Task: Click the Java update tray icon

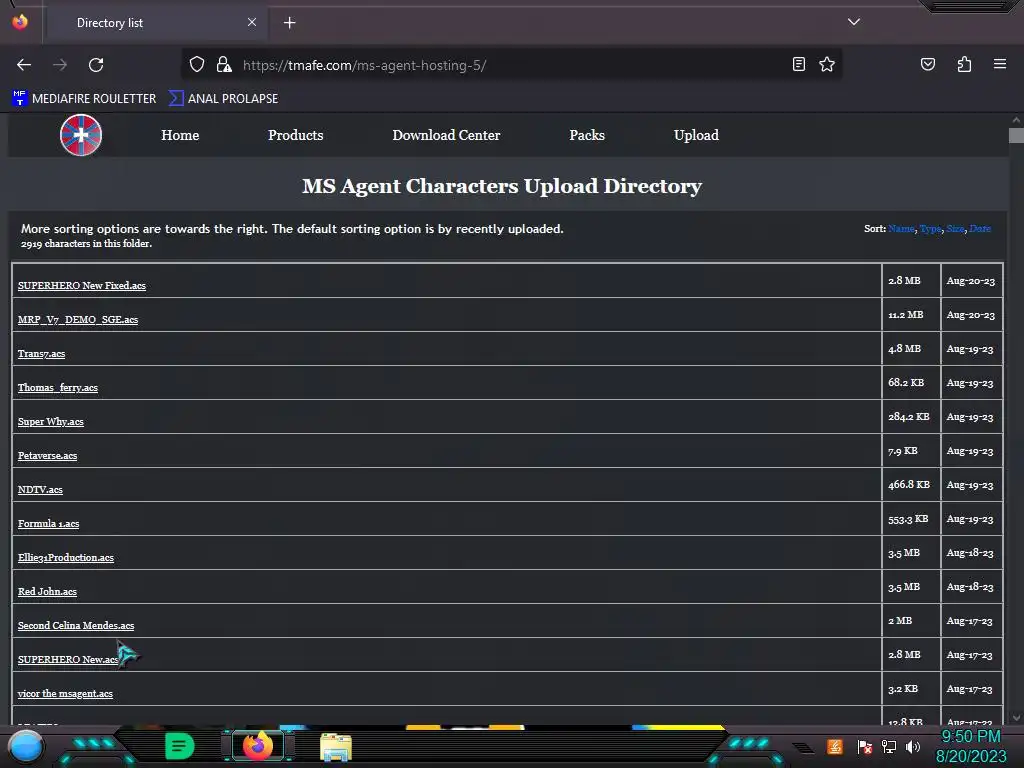Action: (x=835, y=746)
